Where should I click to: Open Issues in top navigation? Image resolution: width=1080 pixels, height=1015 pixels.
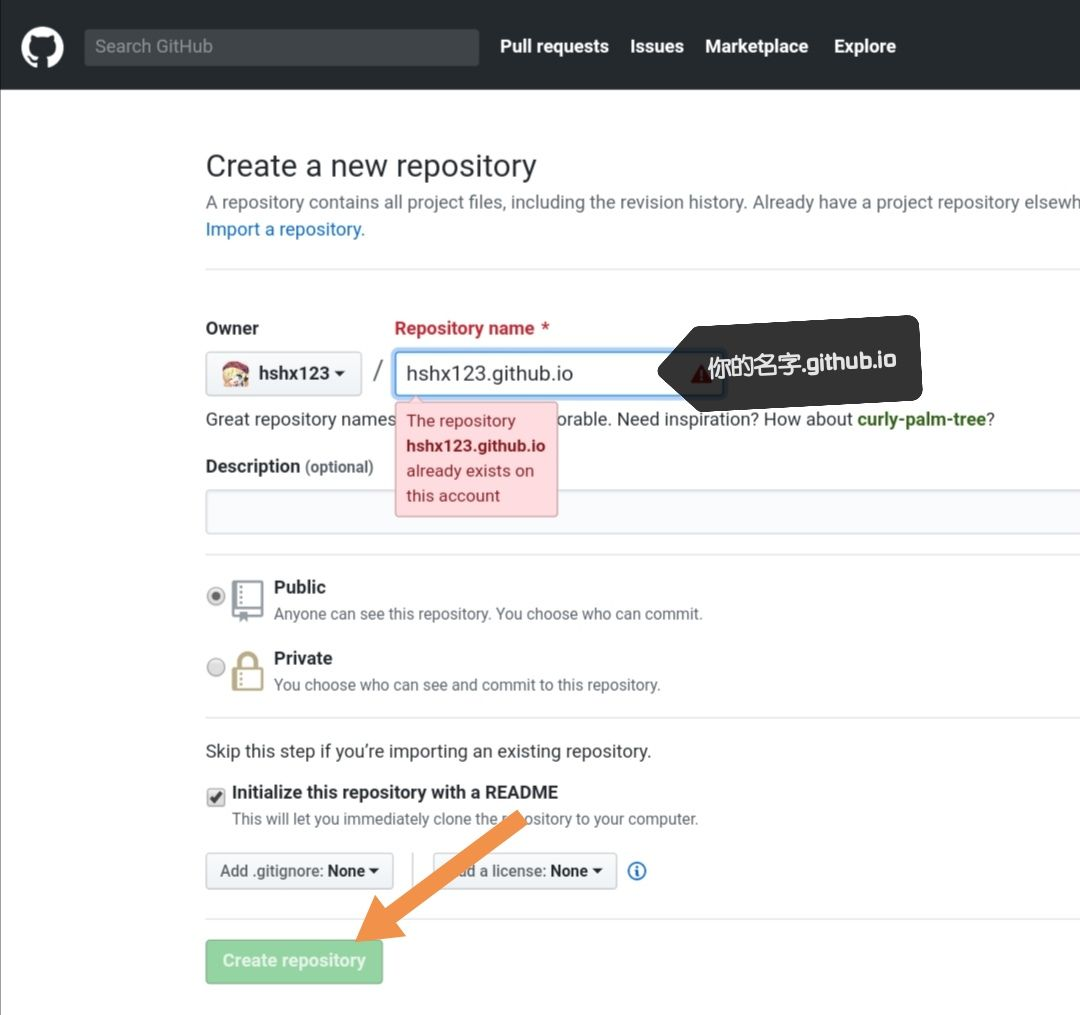[656, 46]
